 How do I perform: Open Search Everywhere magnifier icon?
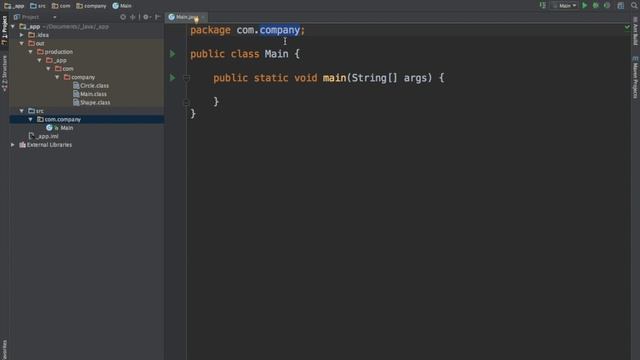tap(634, 5)
